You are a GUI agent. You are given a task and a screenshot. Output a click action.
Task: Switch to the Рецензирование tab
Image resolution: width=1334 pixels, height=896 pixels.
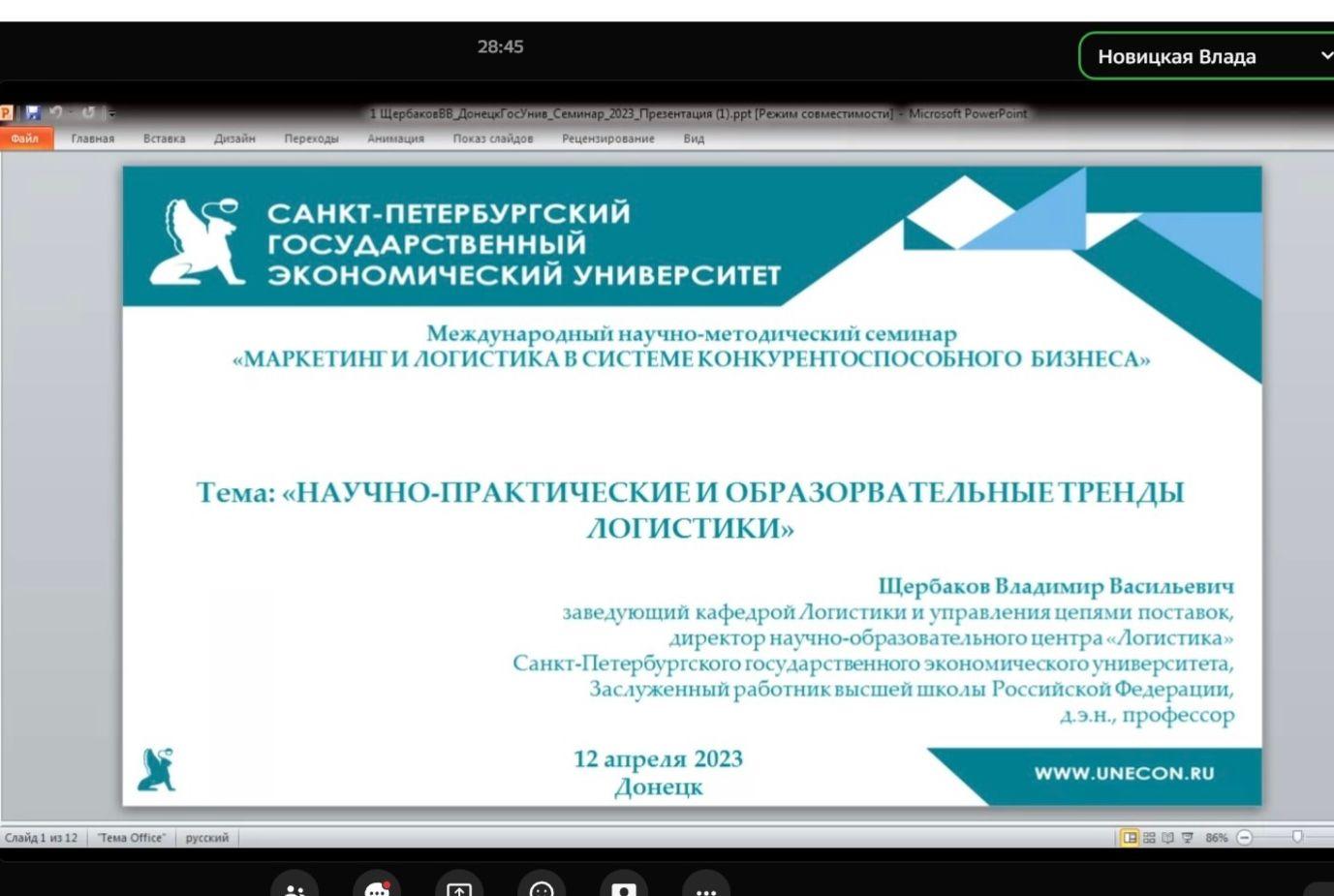click(608, 139)
